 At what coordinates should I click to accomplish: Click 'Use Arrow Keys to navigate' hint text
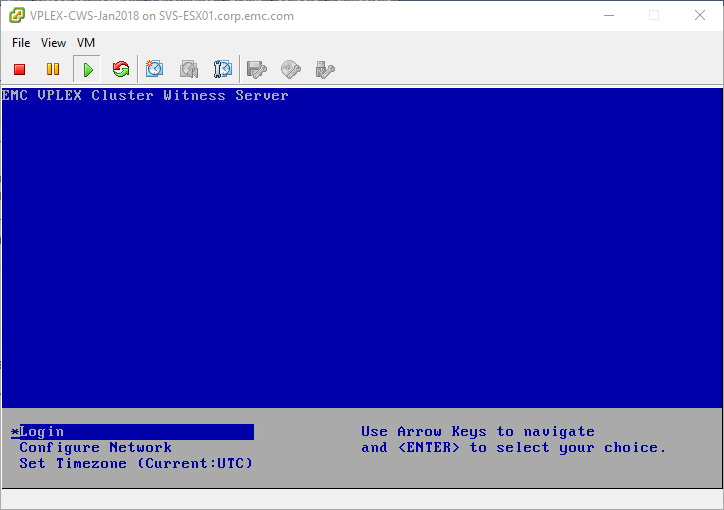coord(478,432)
